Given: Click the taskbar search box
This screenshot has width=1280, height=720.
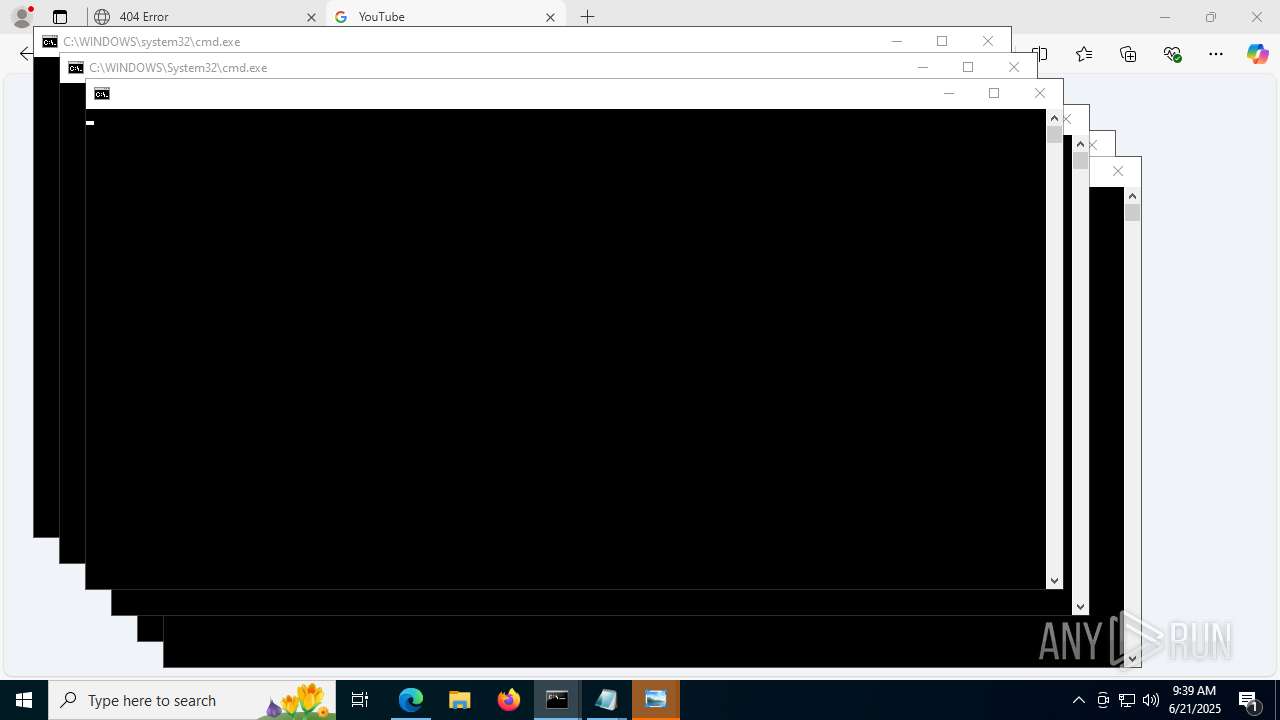Looking at the screenshot, I should [192, 700].
